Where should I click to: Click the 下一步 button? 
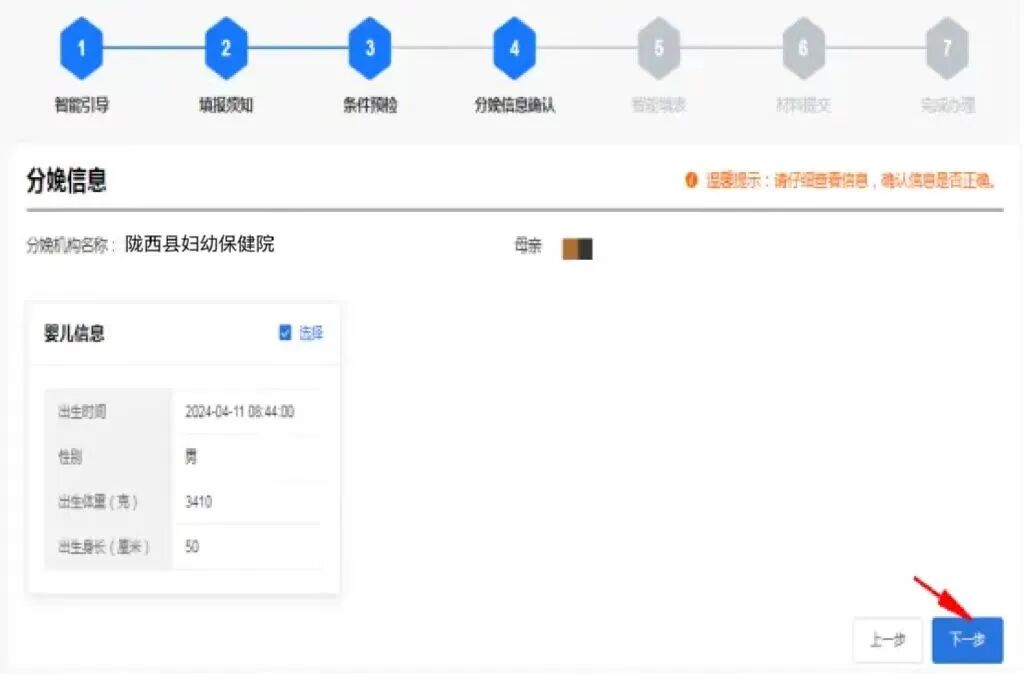(966, 641)
